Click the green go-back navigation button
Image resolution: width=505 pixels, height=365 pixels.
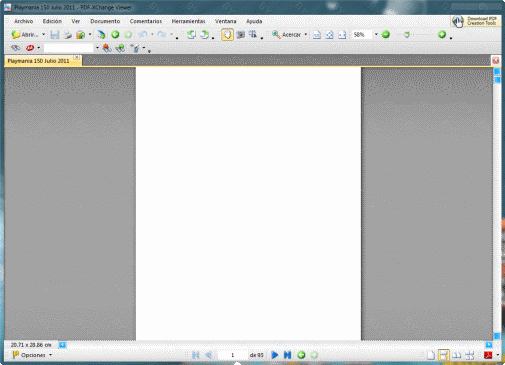(x=301, y=355)
